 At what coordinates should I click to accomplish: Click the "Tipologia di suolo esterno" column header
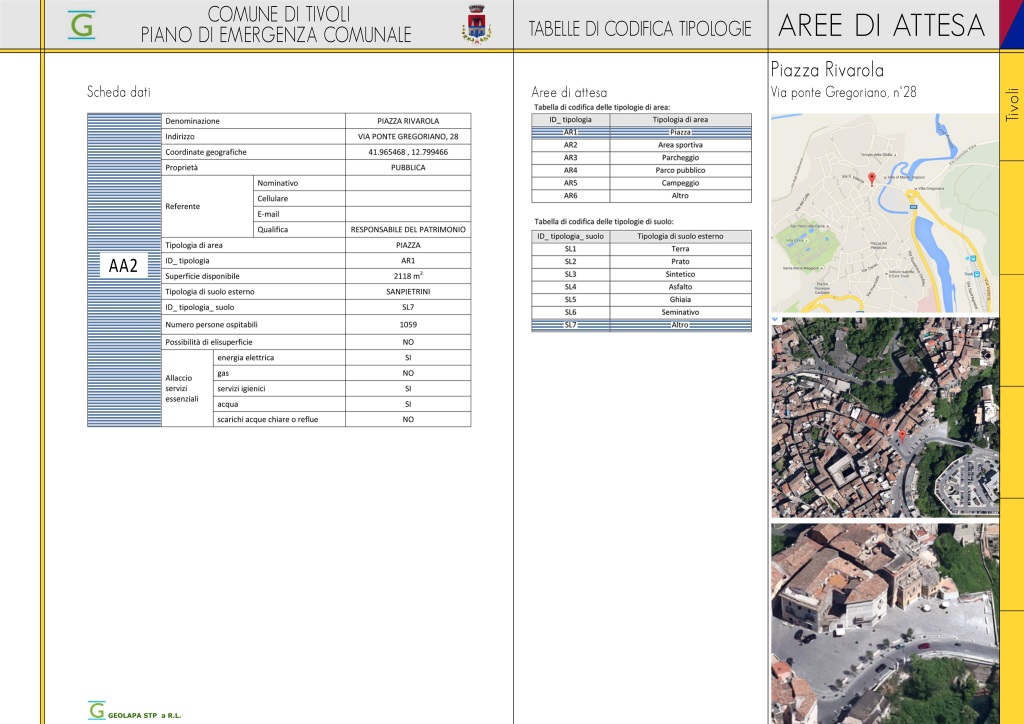pos(680,236)
